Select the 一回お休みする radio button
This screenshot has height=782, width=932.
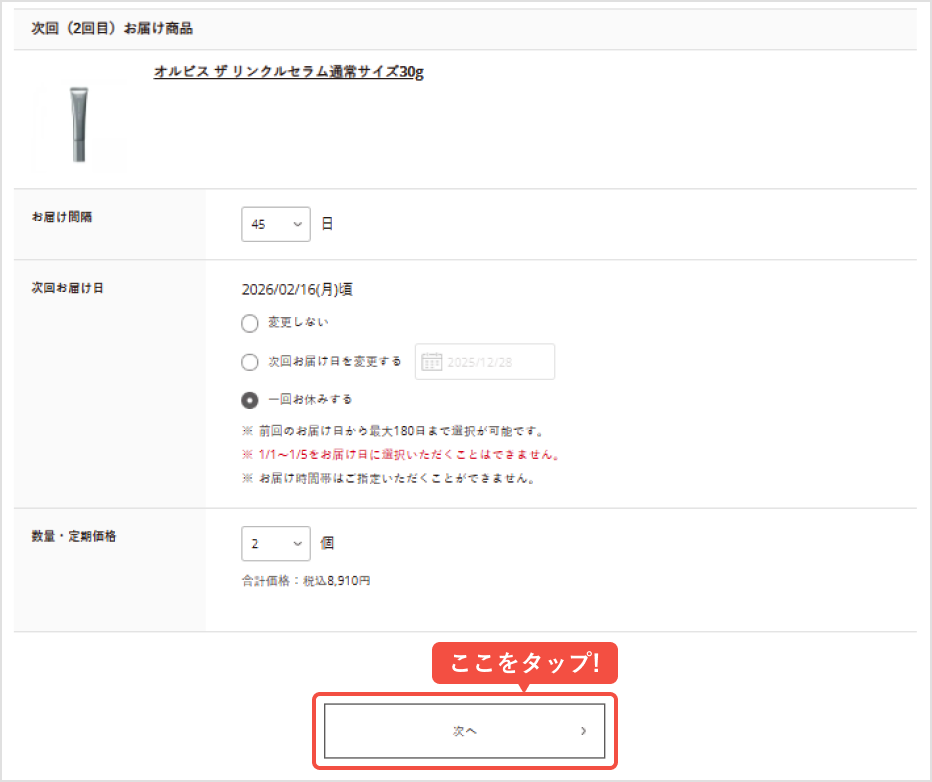(x=249, y=399)
